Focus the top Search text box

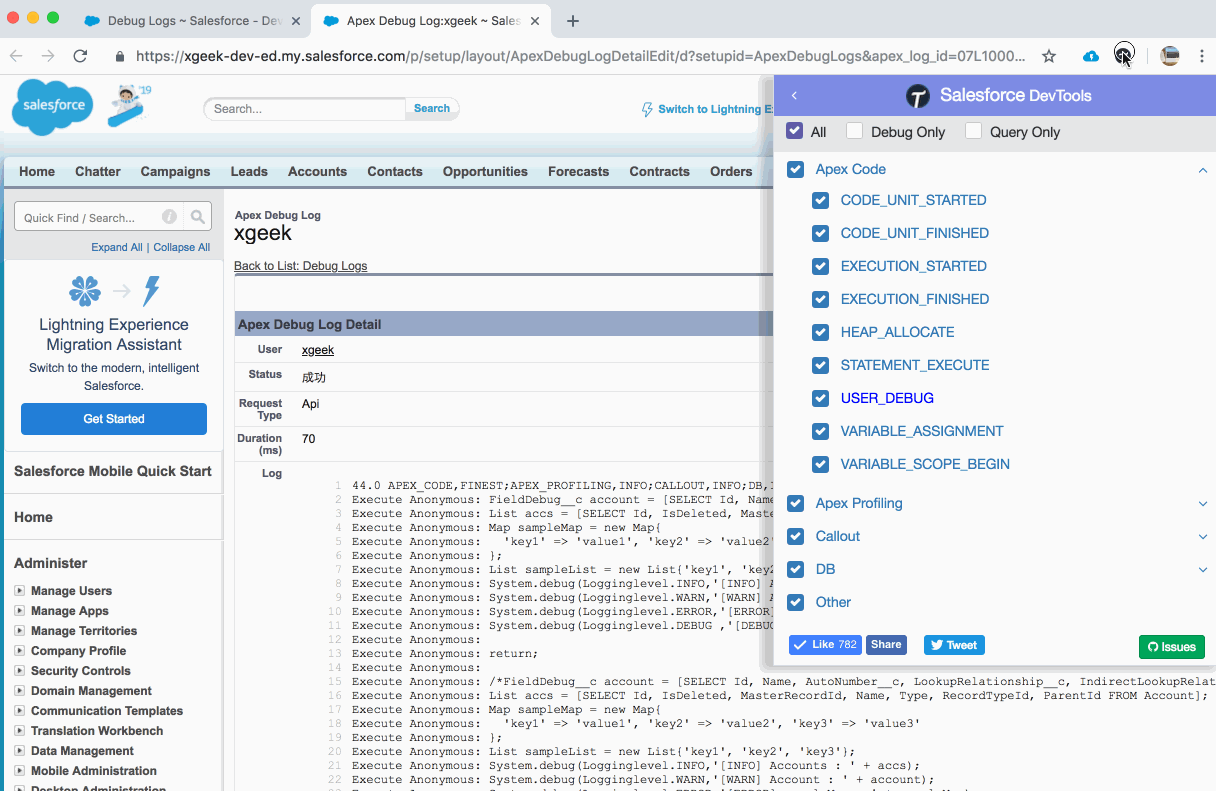305,108
